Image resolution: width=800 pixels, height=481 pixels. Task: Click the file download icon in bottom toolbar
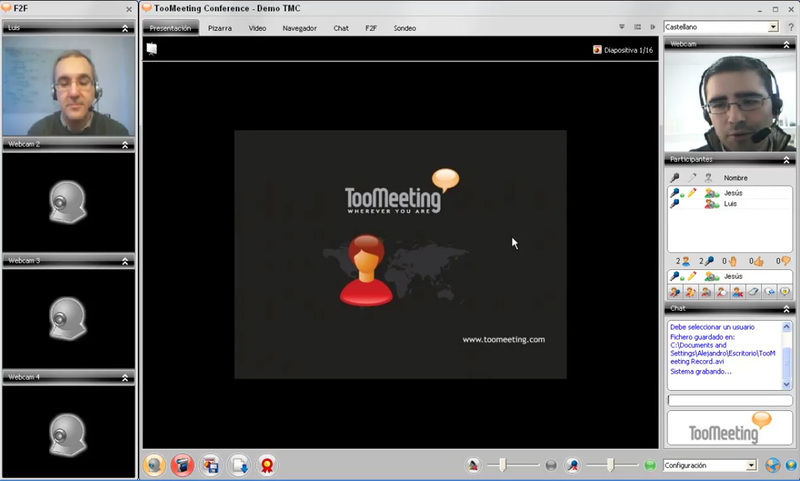tap(239, 465)
